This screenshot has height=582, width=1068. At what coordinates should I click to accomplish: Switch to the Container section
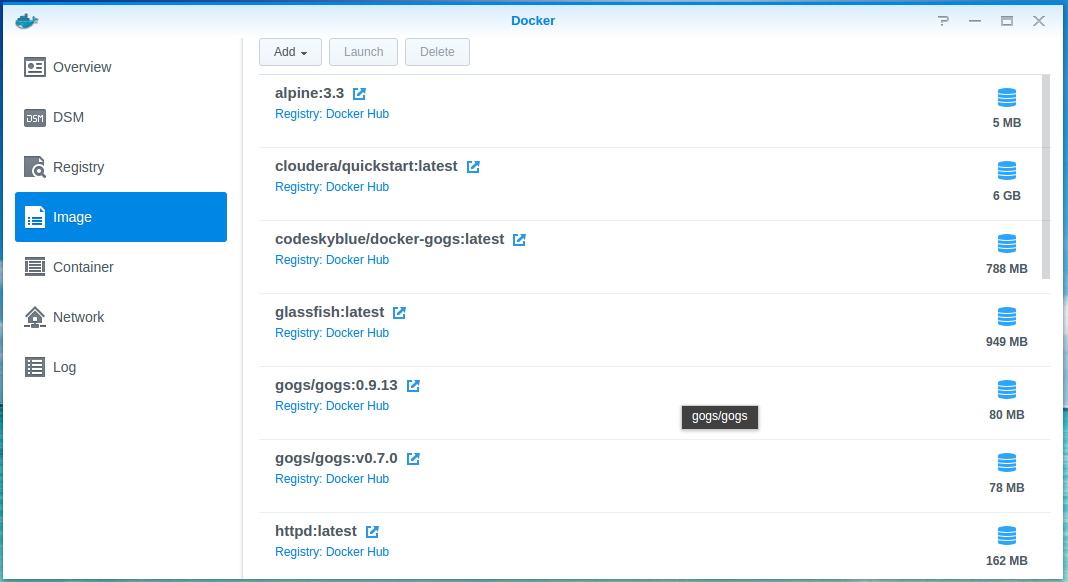tap(121, 267)
